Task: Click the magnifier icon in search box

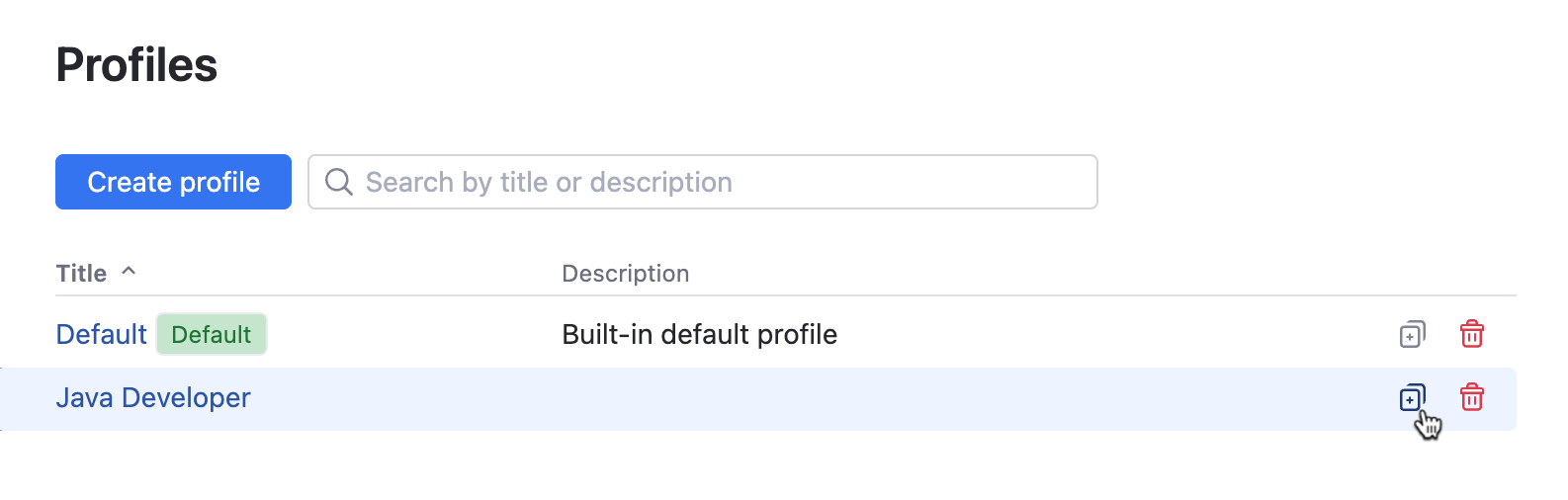Action: (339, 182)
